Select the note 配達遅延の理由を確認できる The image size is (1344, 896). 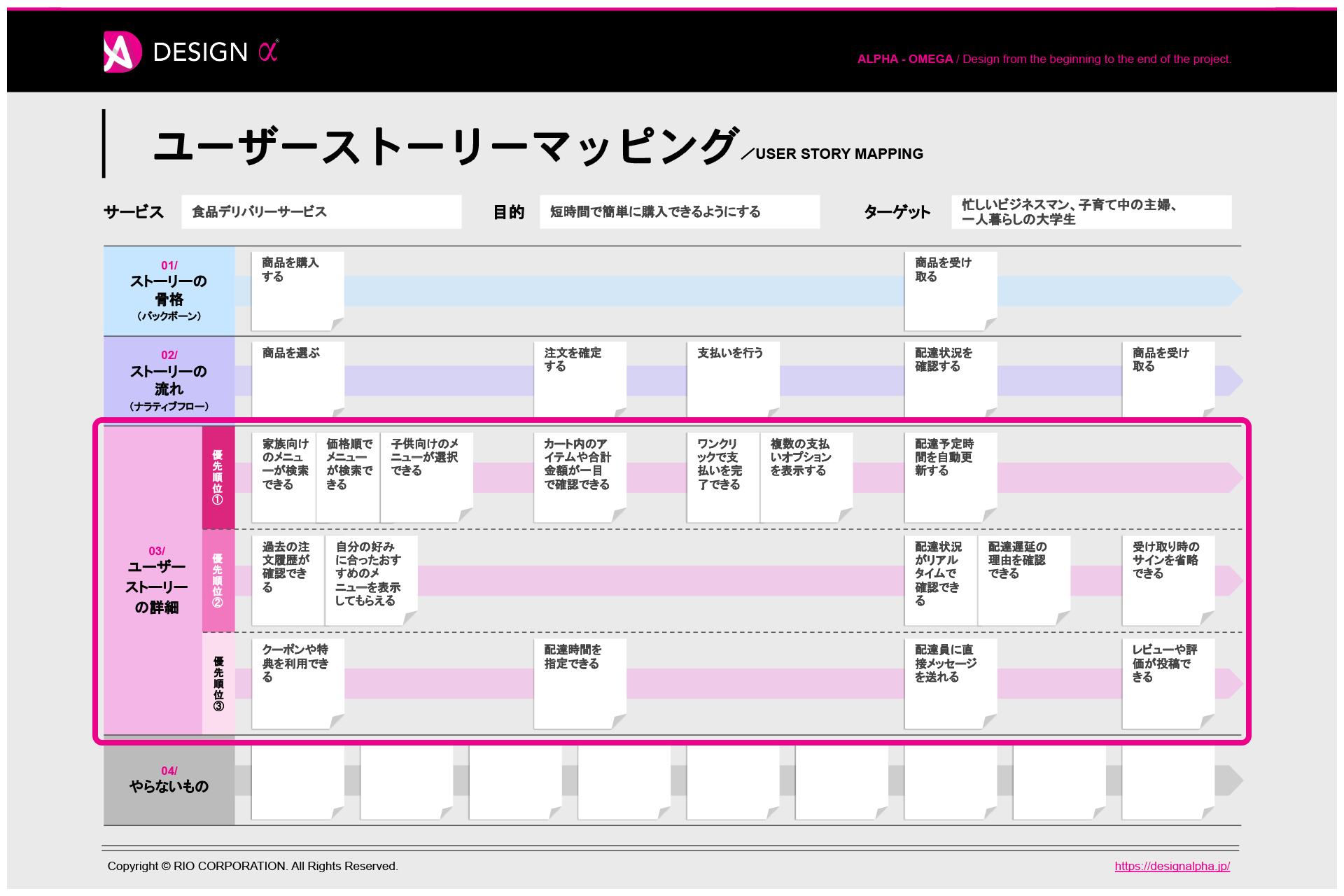coord(1024,580)
